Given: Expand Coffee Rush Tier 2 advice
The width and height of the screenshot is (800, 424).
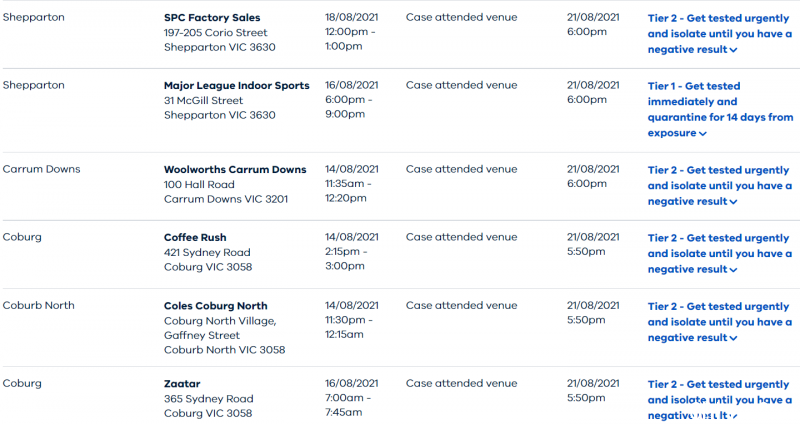Looking at the screenshot, I should coord(719,254).
